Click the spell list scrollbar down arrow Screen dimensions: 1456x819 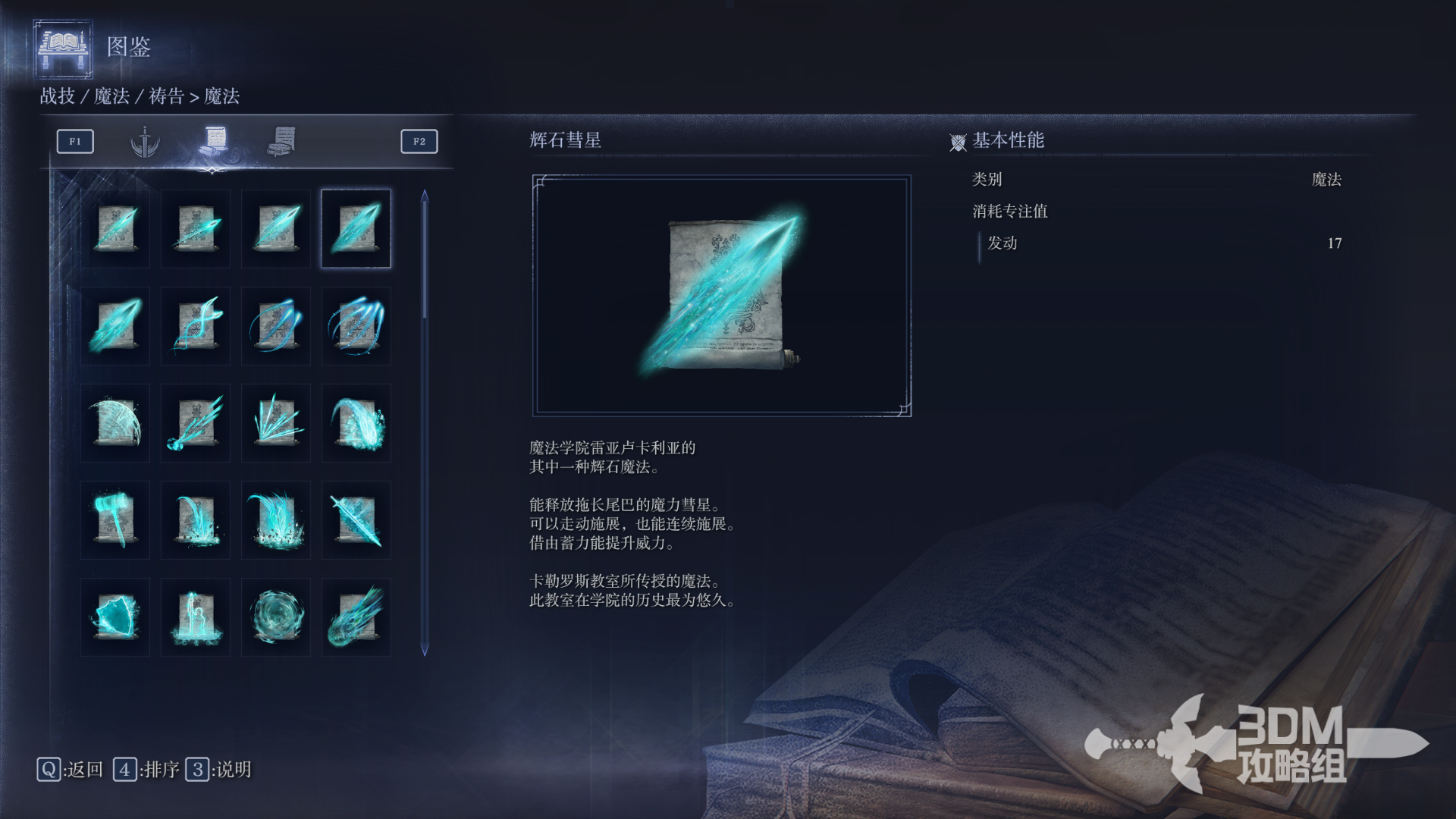click(x=425, y=650)
